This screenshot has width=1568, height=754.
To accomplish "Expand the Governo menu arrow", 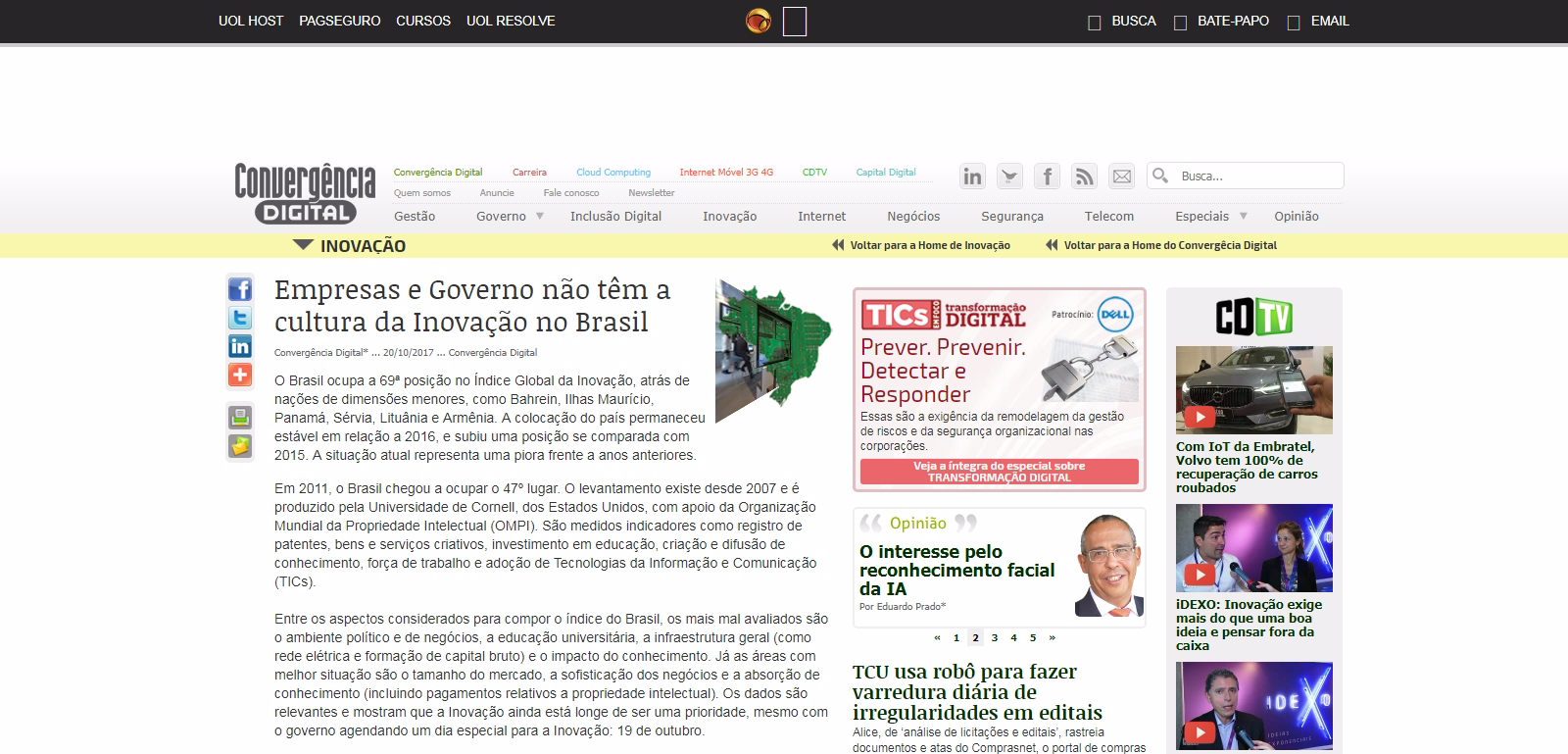I will point(539,216).
